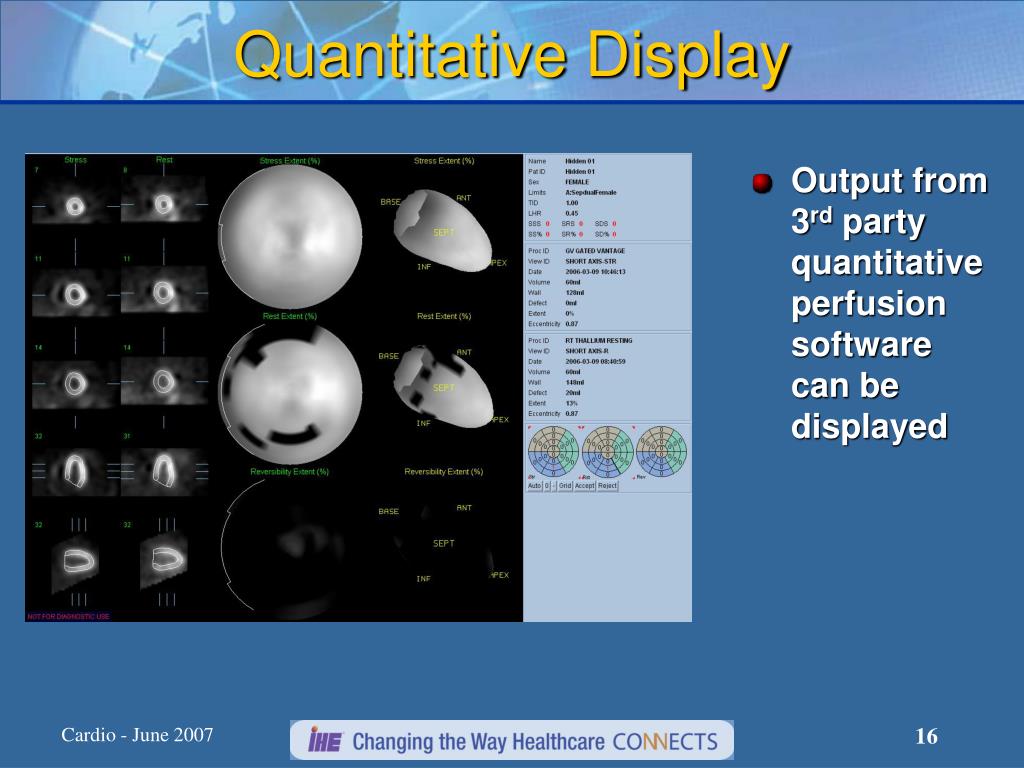Click the NOT FOR DIAGNOSTIC USE notice
The width and height of the screenshot is (1024, 768).
coord(69,616)
